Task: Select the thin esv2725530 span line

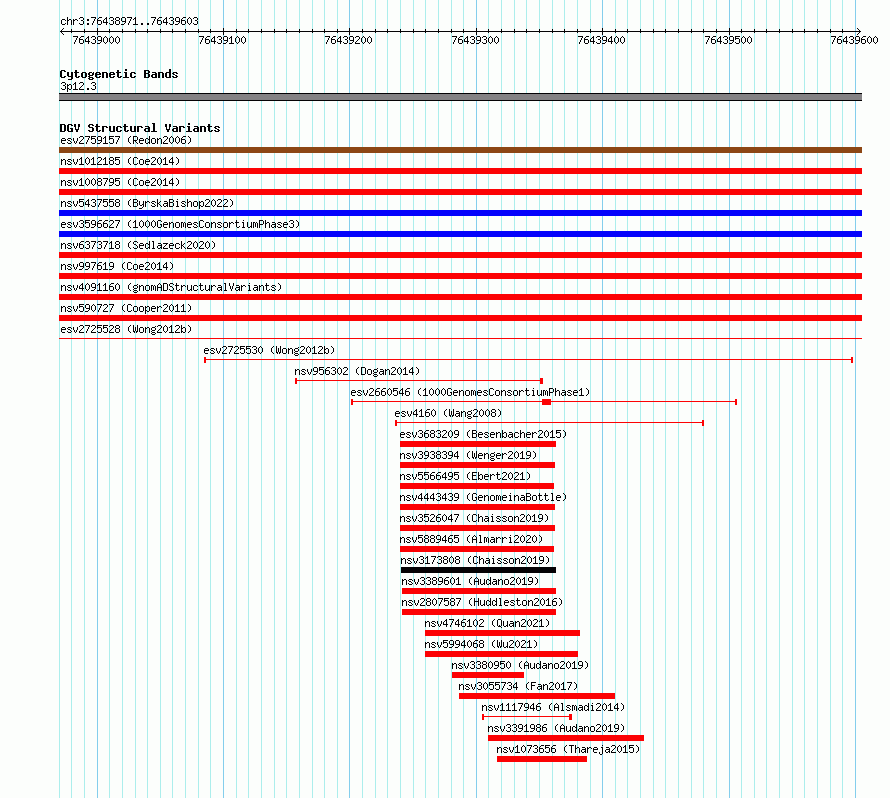Action: [x=528, y=360]
